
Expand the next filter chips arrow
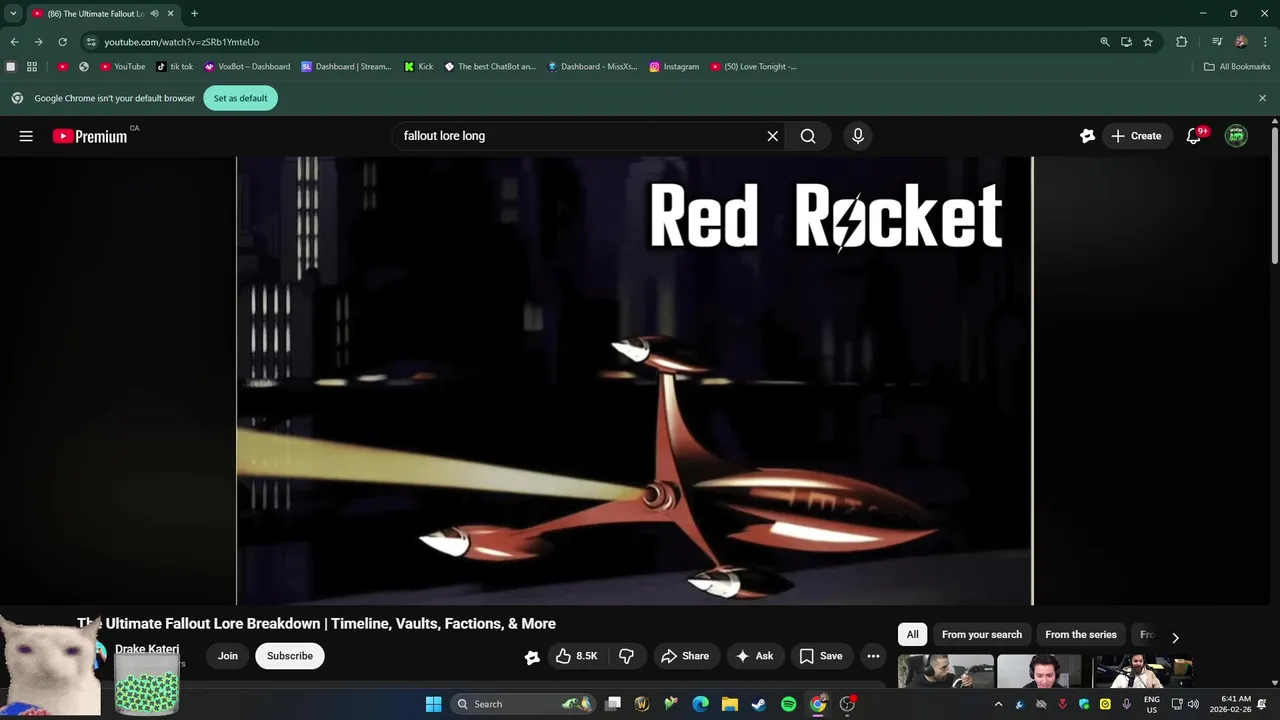(x=1175, y=637)
